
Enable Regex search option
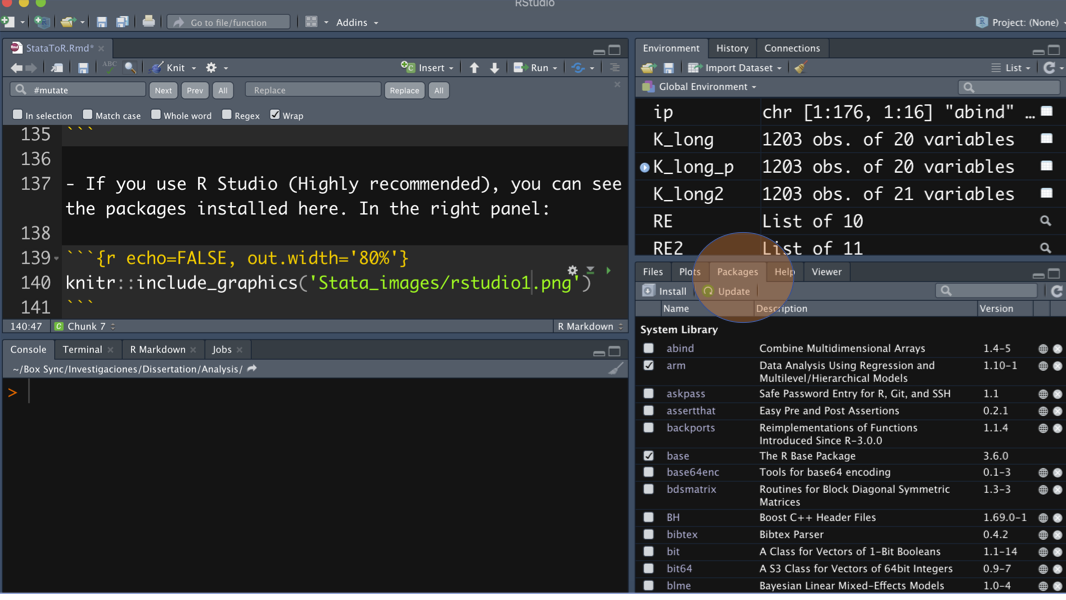point(226,115)
